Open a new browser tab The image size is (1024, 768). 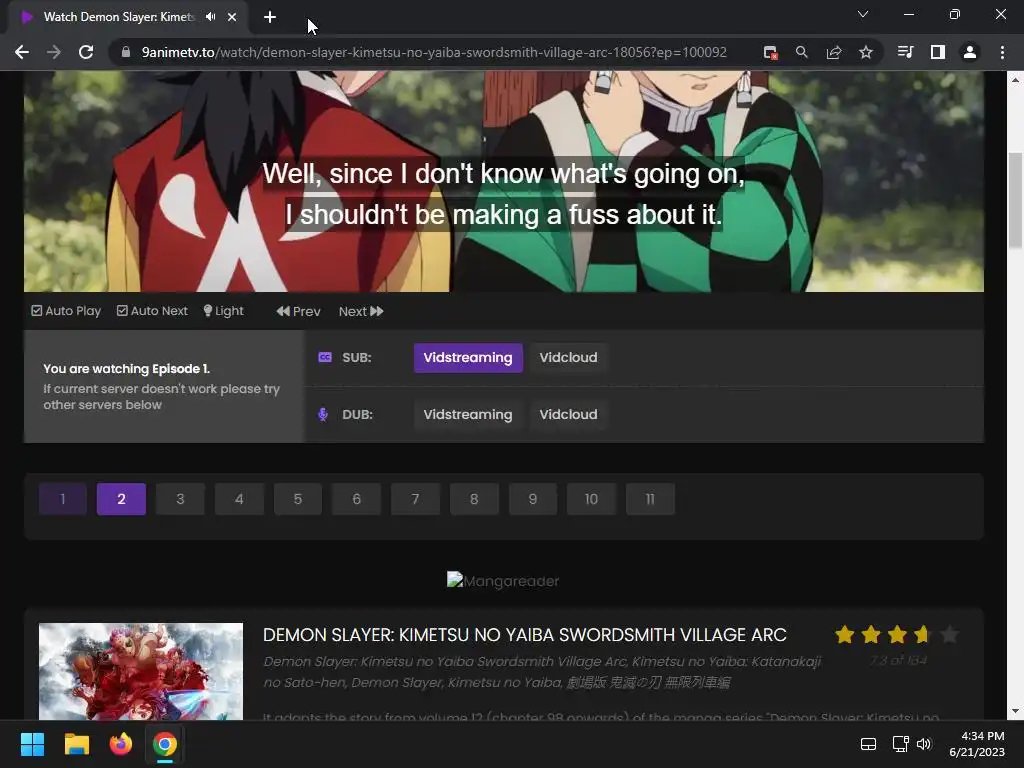tap(270, 17)
